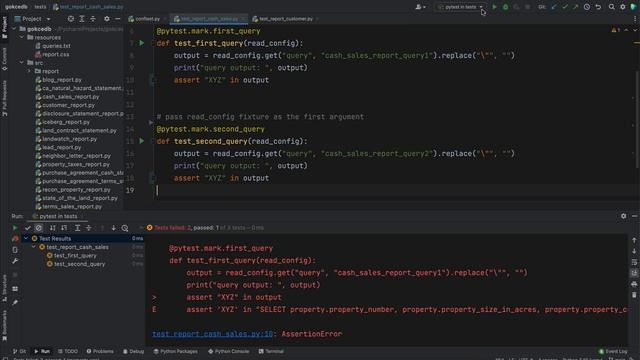
Task: Click the select opened file target icon
Action: pyautogui.click(x=71, y=19)
